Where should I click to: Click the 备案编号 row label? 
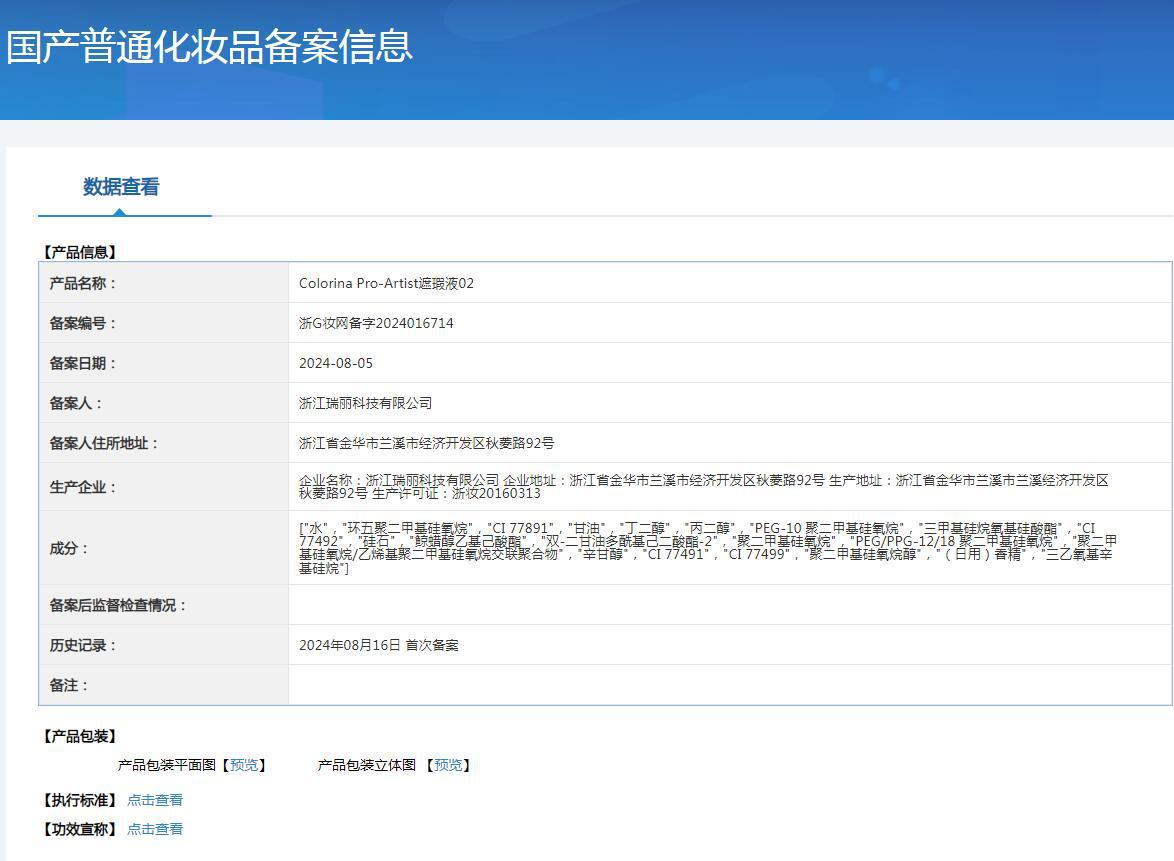(83, 323)
